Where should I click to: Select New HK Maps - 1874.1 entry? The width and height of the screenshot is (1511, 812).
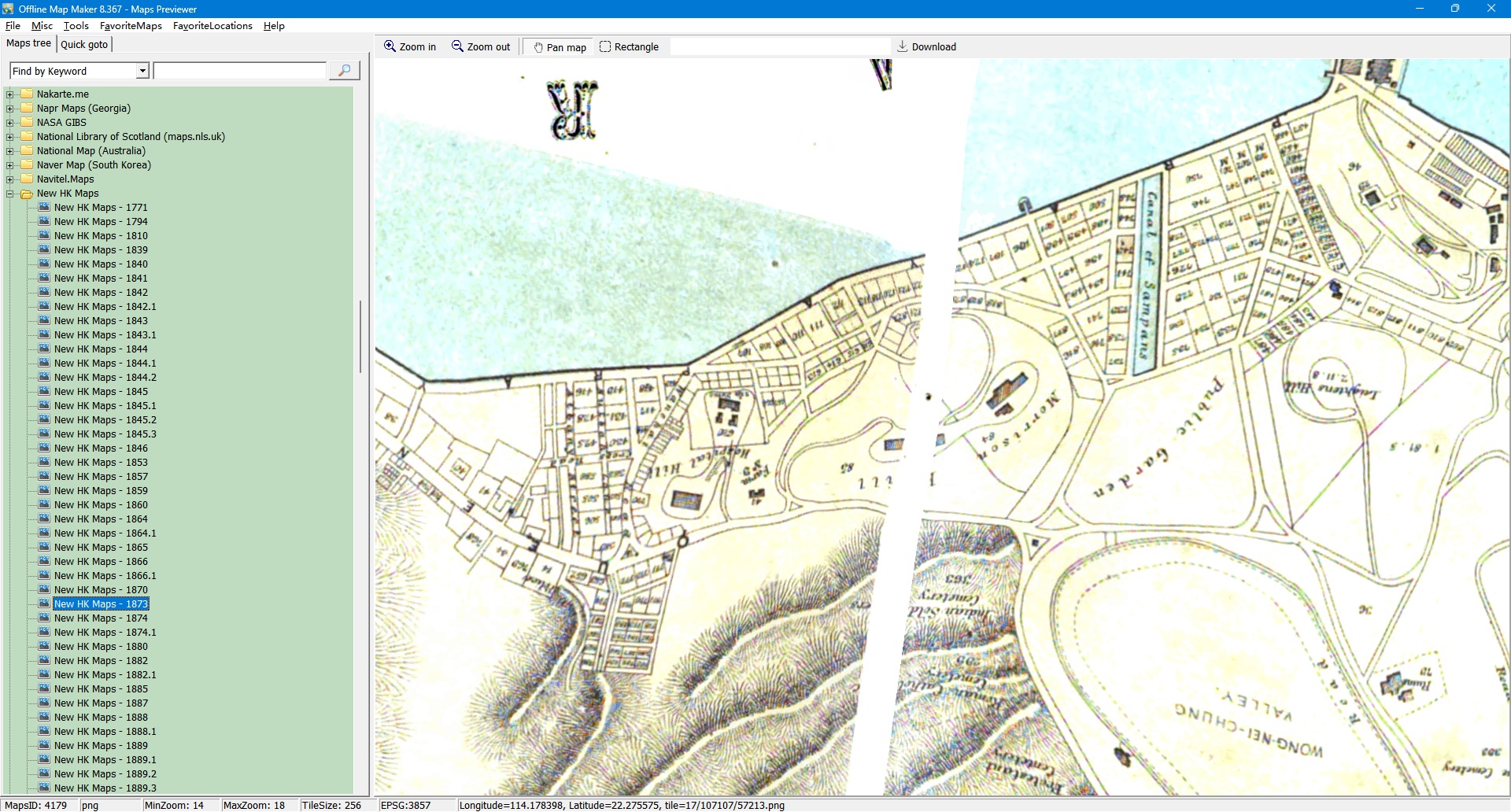pyautogui.click(x=105, y=633)
